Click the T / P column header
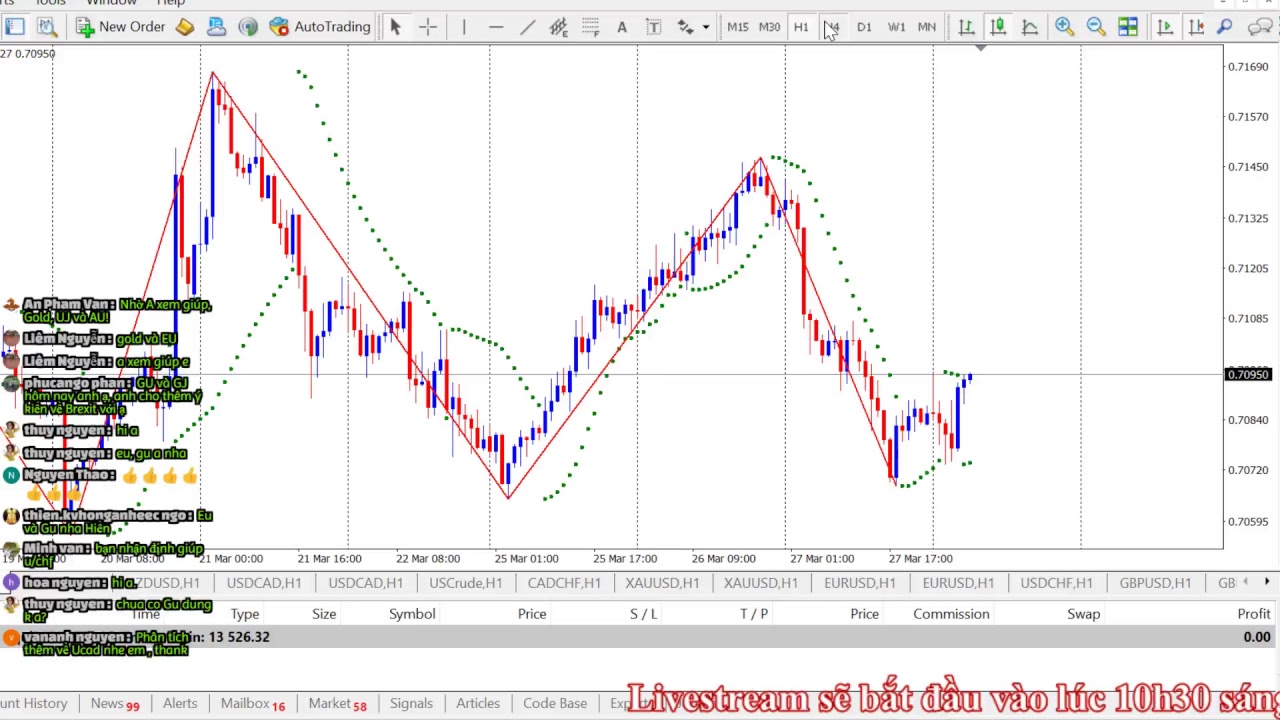This screenshot has width=1280, height=720. click(x=754, y=614)
